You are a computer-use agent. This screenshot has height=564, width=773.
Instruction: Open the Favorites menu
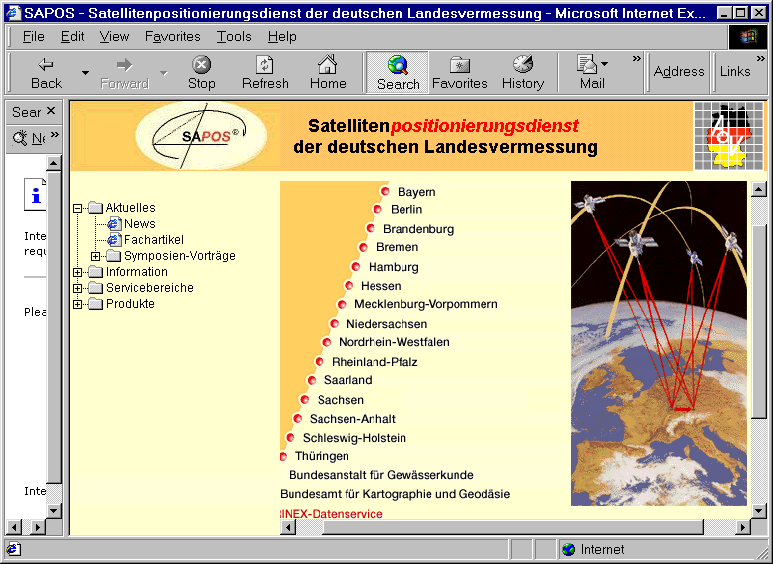[172, 36]
